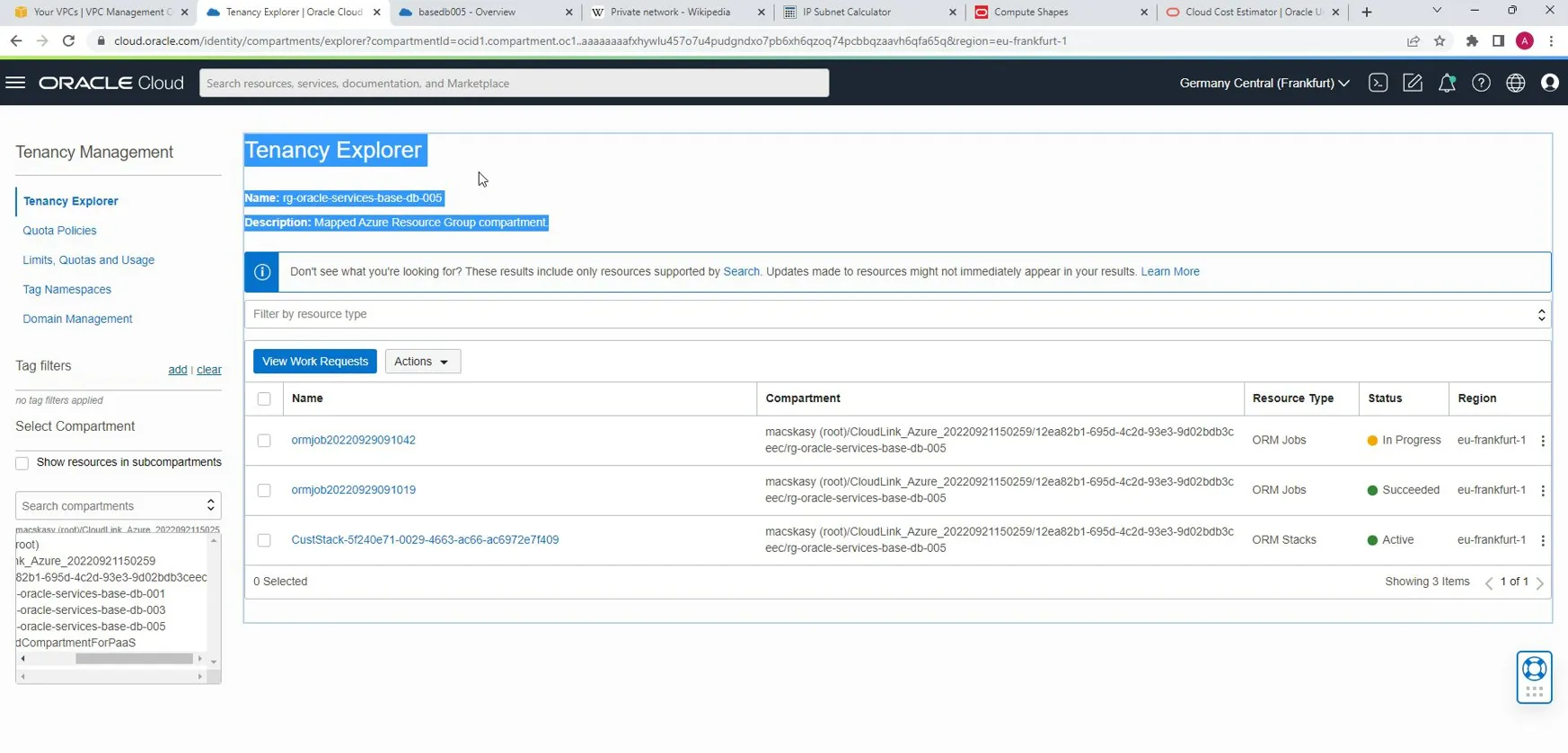1568x753 pixels.
Task: Switch to the IP Subnet Calculator tab
Action: 868,12
